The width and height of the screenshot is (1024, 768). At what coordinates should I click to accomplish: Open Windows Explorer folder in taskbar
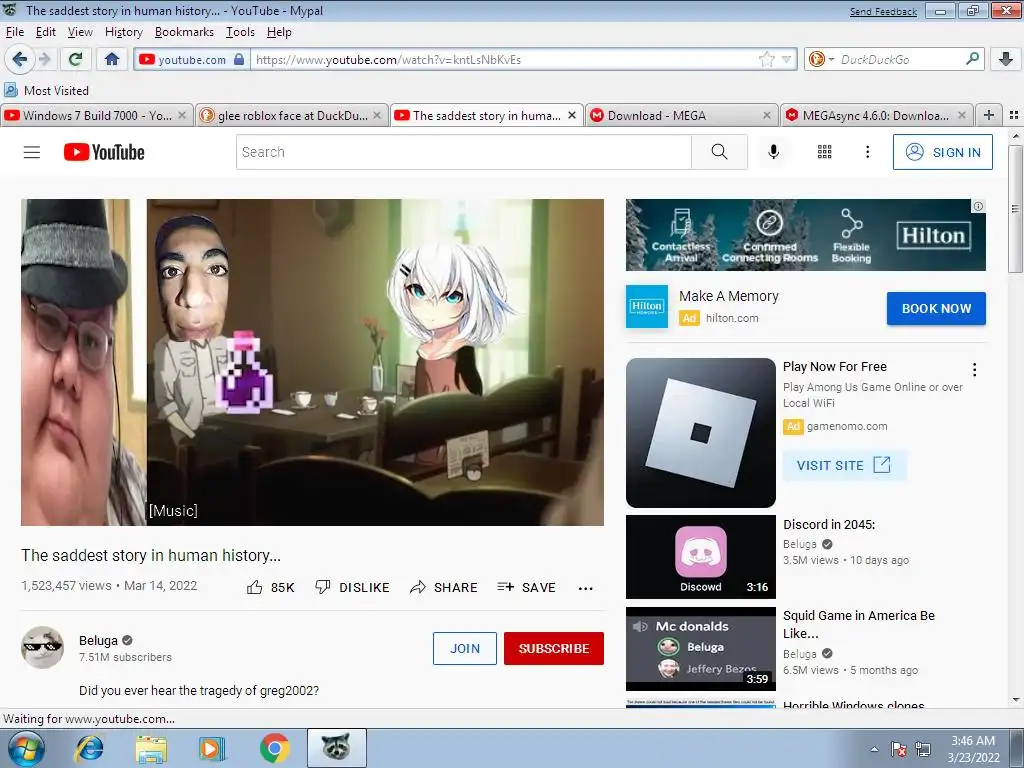151,748
